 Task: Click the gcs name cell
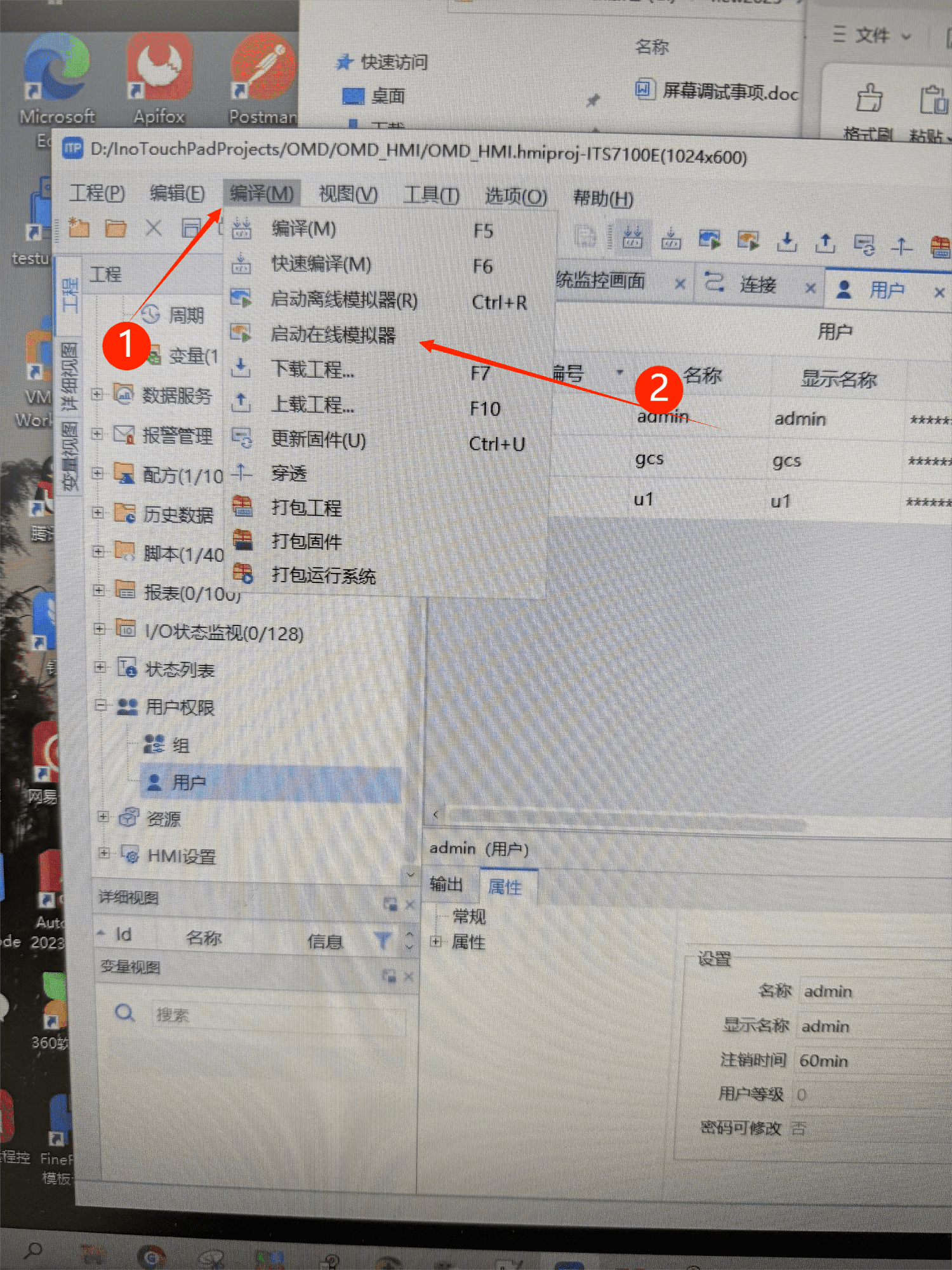point(650,458)
